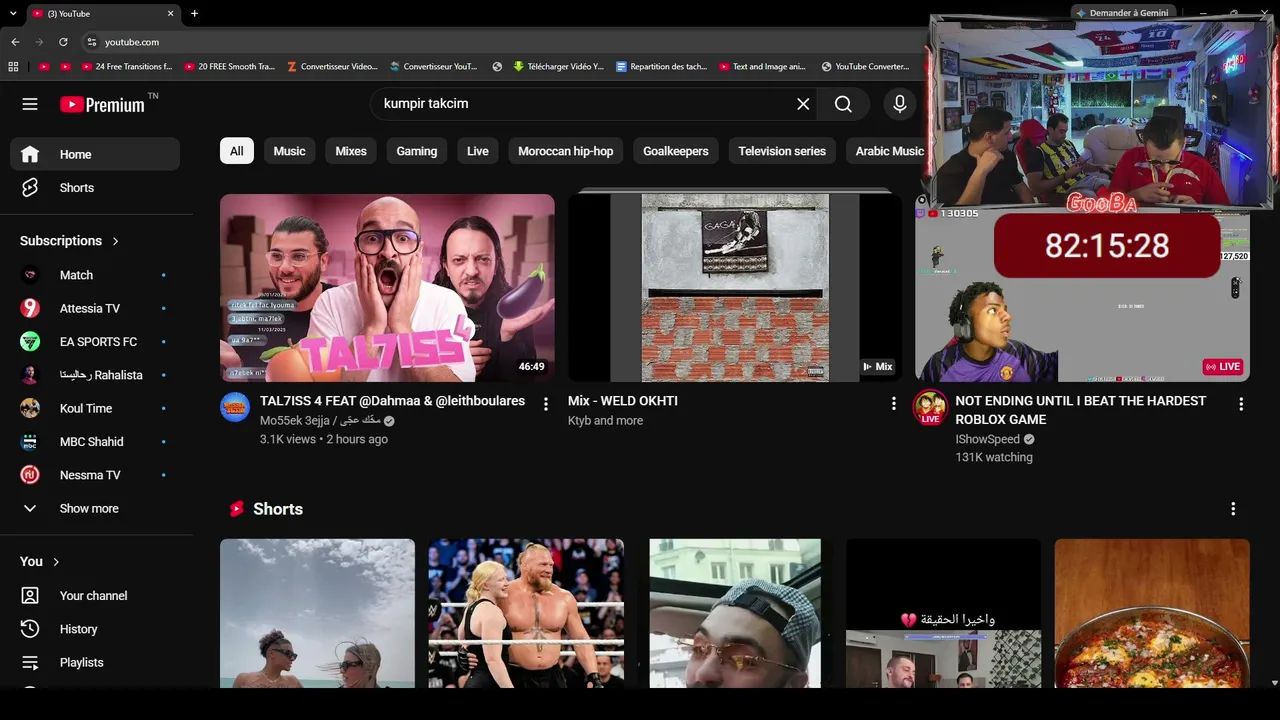Open Playlists in the sidebar
The image size is (1280, 720).
coord(95,662)
